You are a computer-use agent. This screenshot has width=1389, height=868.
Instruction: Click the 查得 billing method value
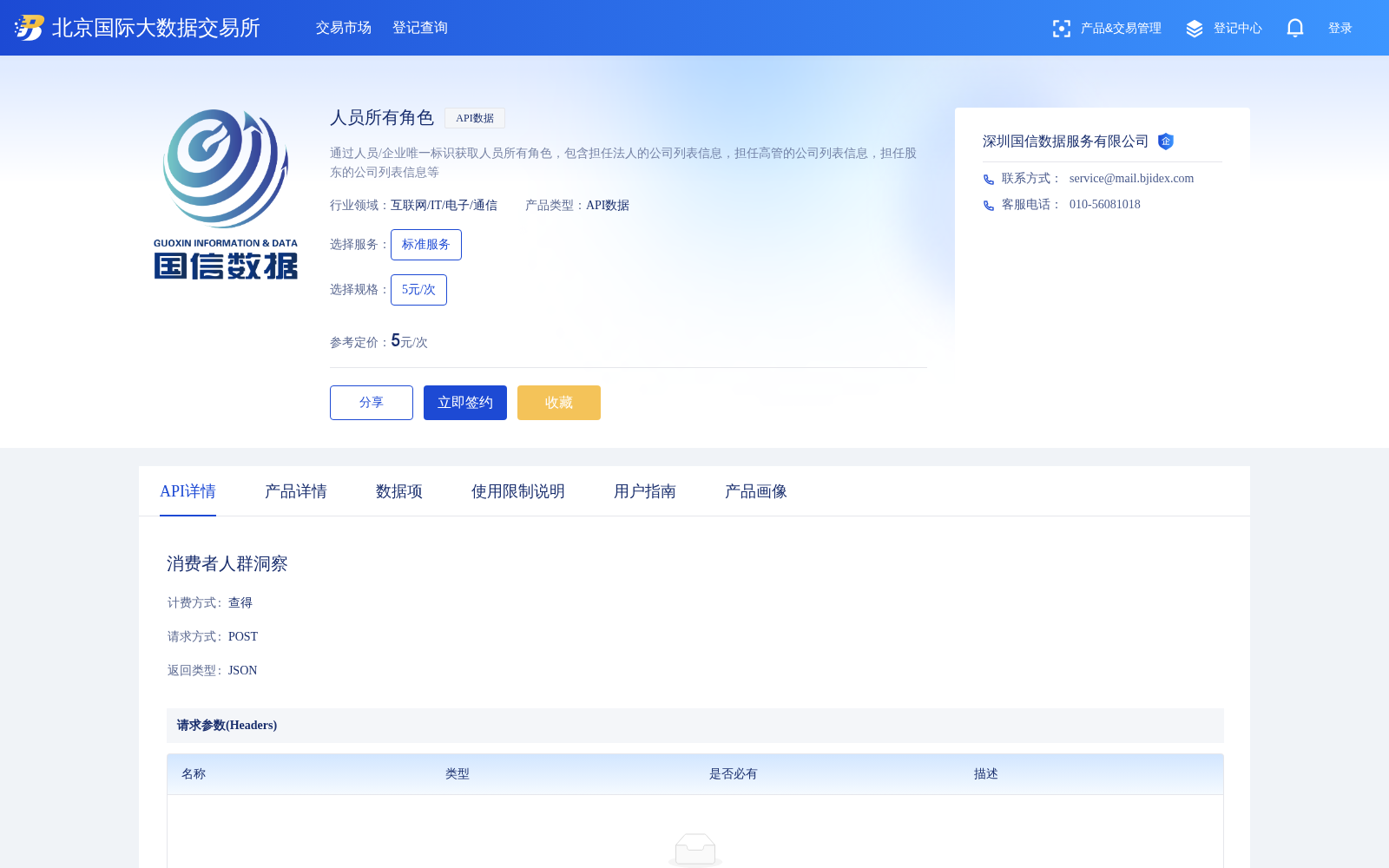(x=240, y=603)
